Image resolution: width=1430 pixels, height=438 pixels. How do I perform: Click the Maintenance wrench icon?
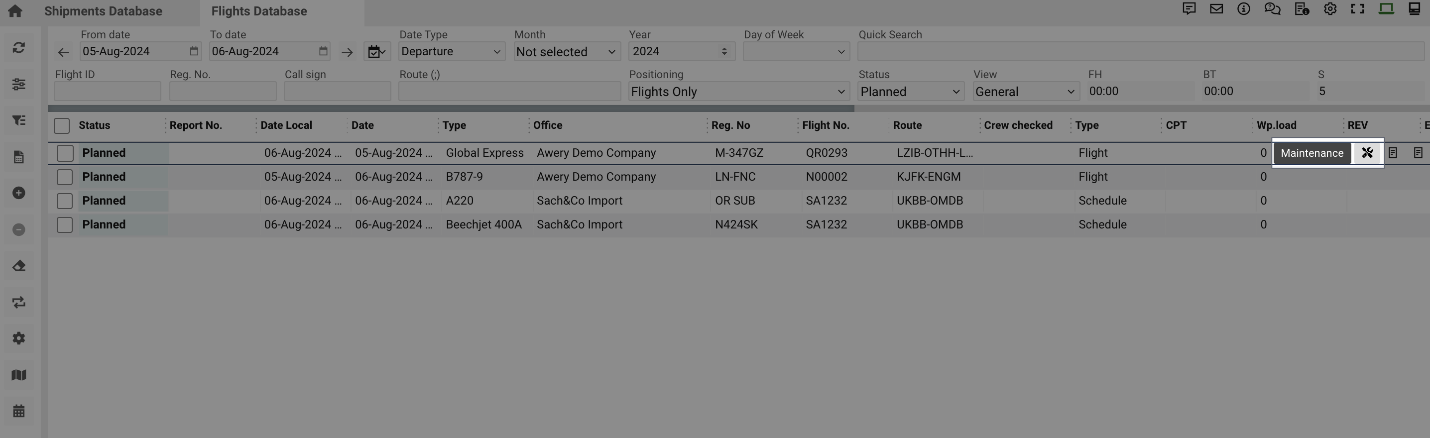(x=1367, y=153)
